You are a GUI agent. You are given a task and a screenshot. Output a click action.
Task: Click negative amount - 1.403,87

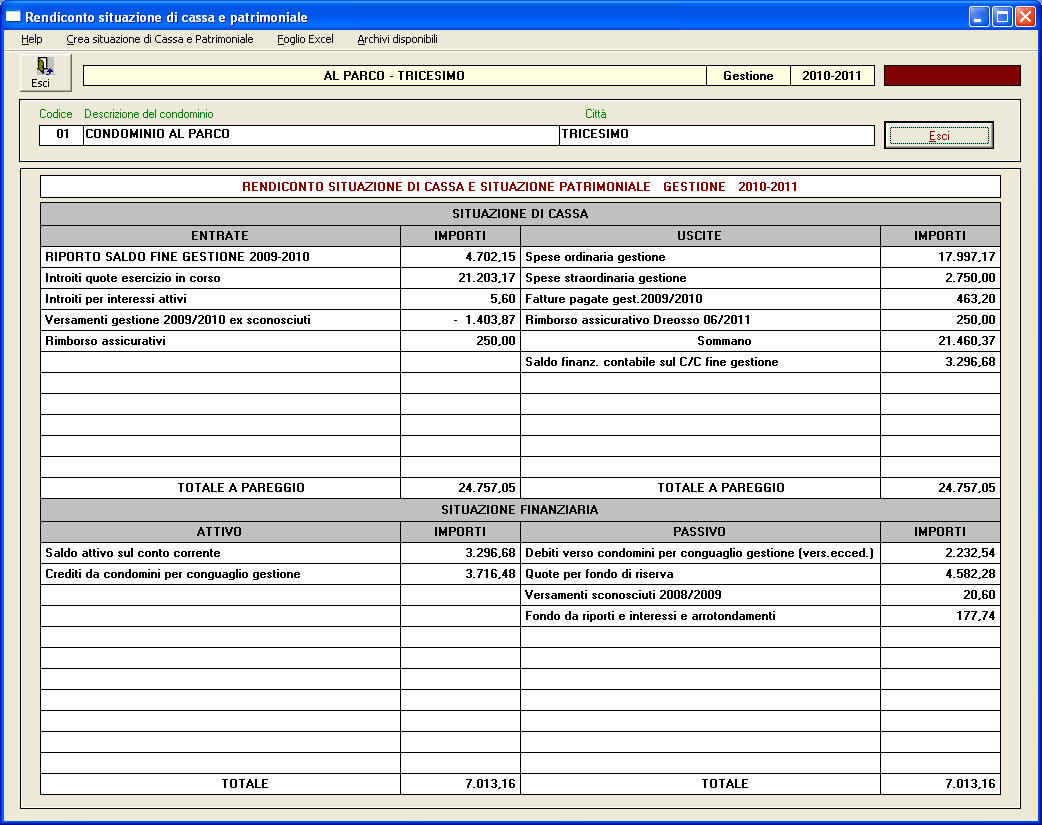(461, 320)
